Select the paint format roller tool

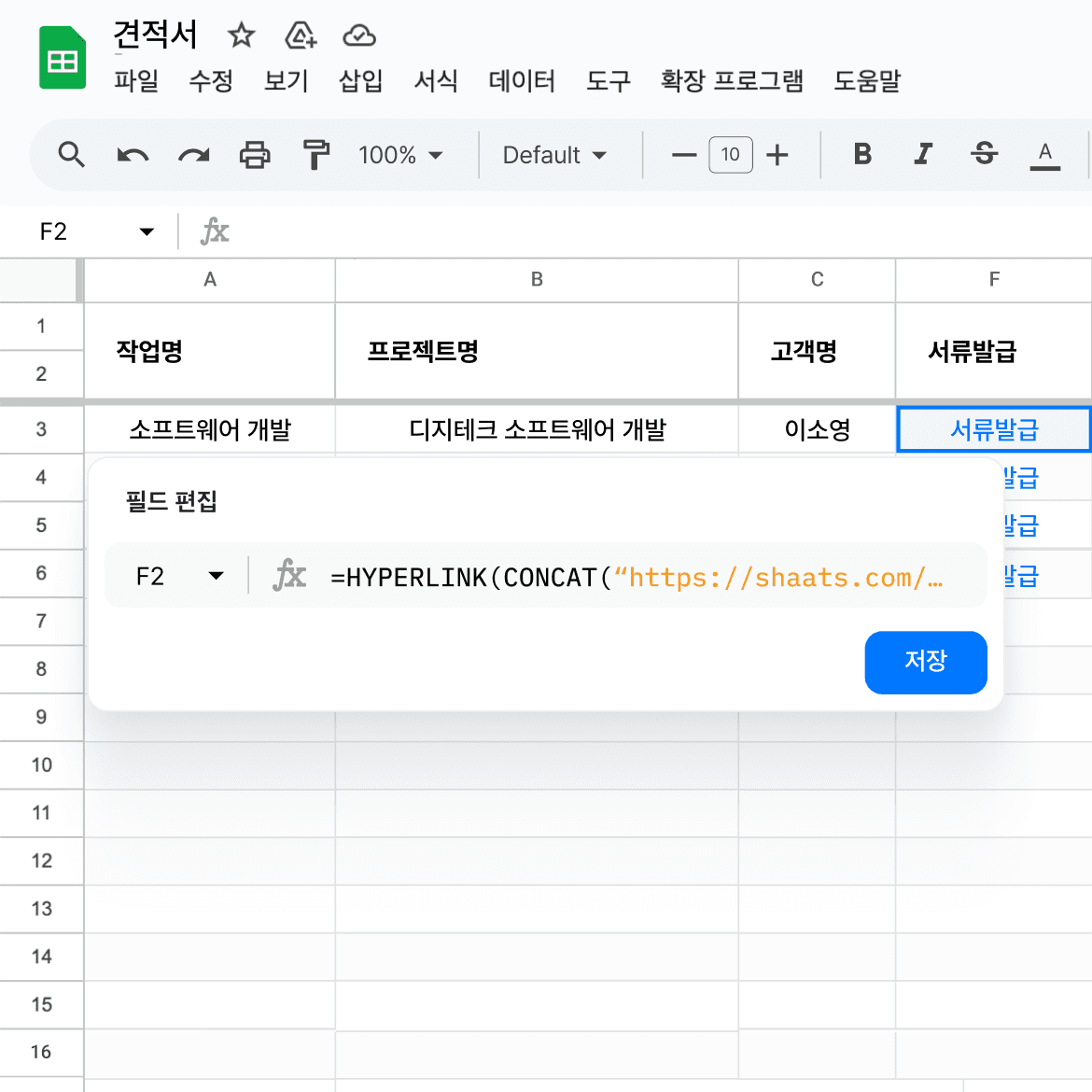315,155
